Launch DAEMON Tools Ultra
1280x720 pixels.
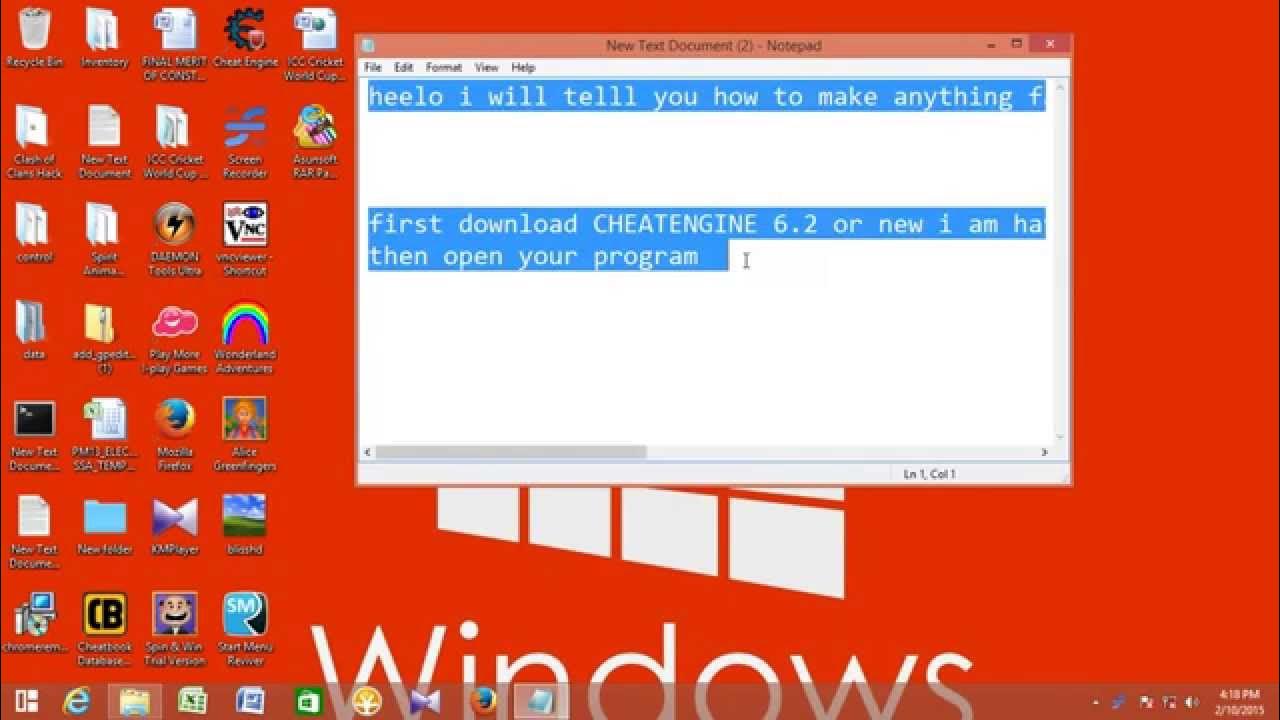[x=175, y=240]
